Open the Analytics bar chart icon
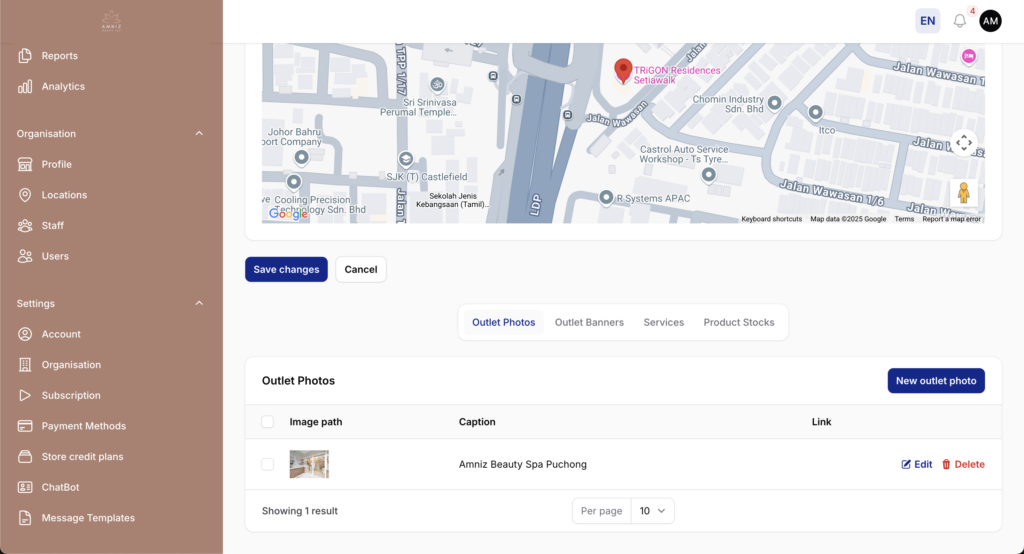 pos(25,87)
